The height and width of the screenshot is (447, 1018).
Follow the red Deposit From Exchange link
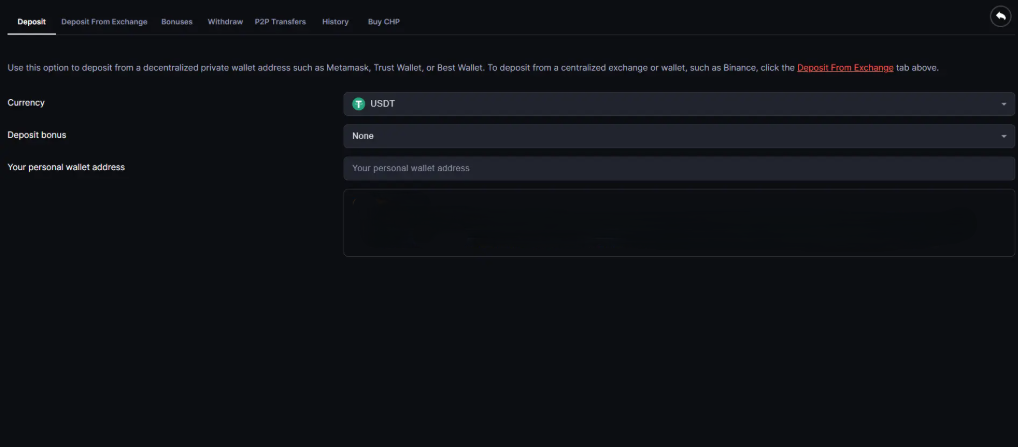pos(844,68)
